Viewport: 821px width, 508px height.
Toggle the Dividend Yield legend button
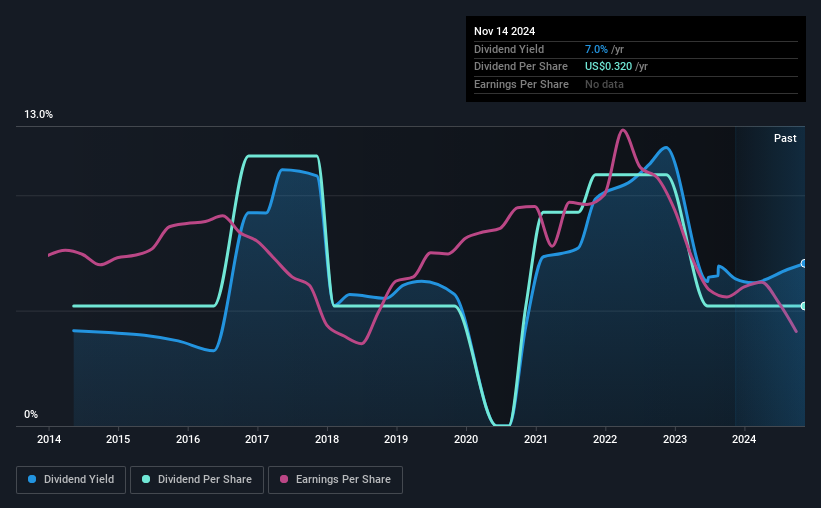click(x=71, y=480)
